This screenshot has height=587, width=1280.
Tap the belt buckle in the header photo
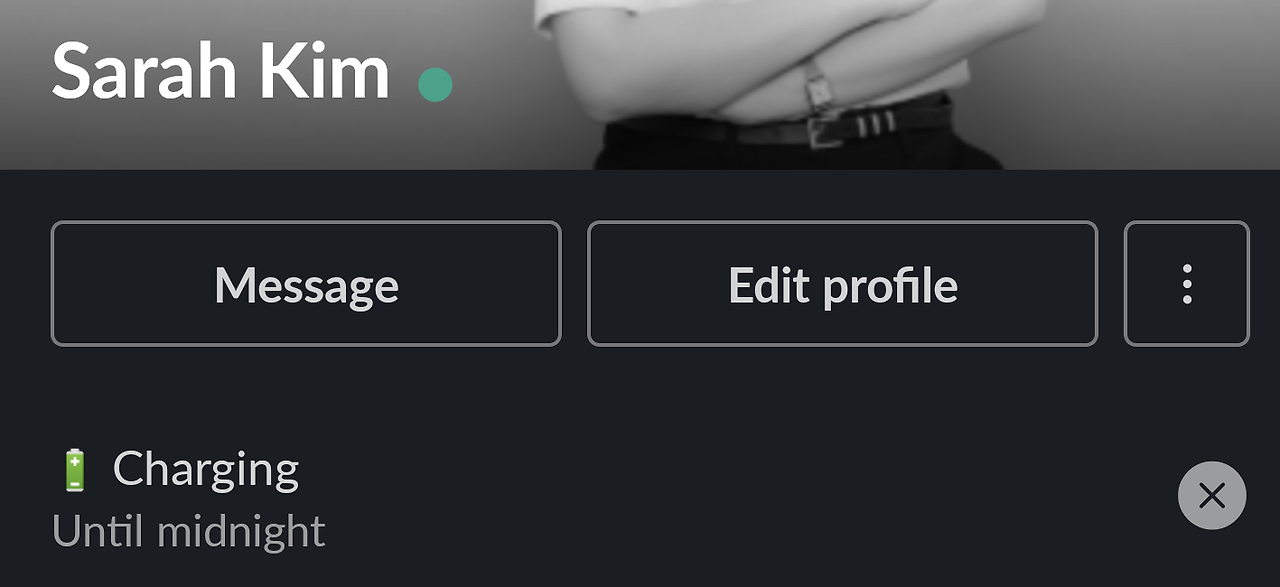[x=828, y=129]
